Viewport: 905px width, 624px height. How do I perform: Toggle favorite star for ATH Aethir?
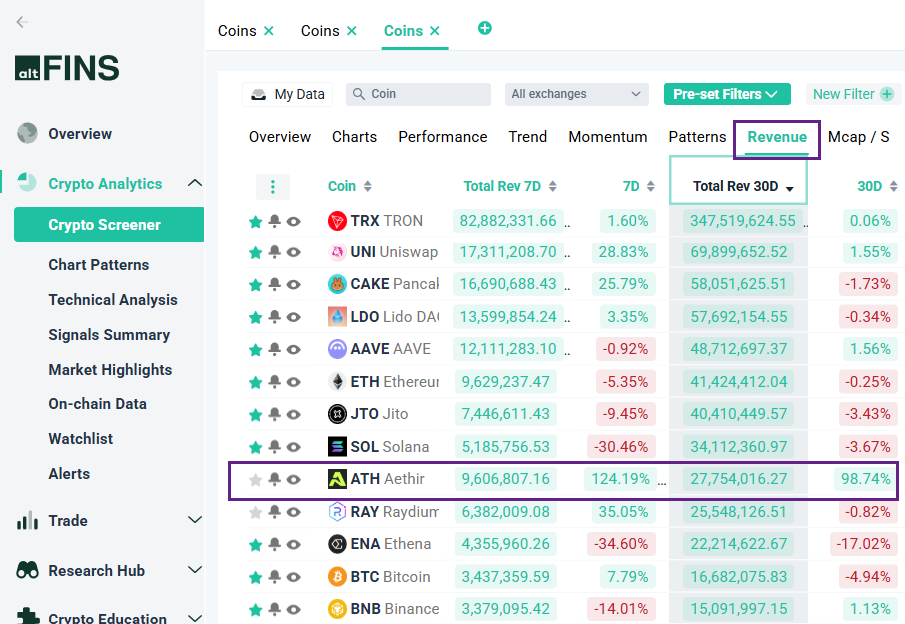[x=255, y=480]
